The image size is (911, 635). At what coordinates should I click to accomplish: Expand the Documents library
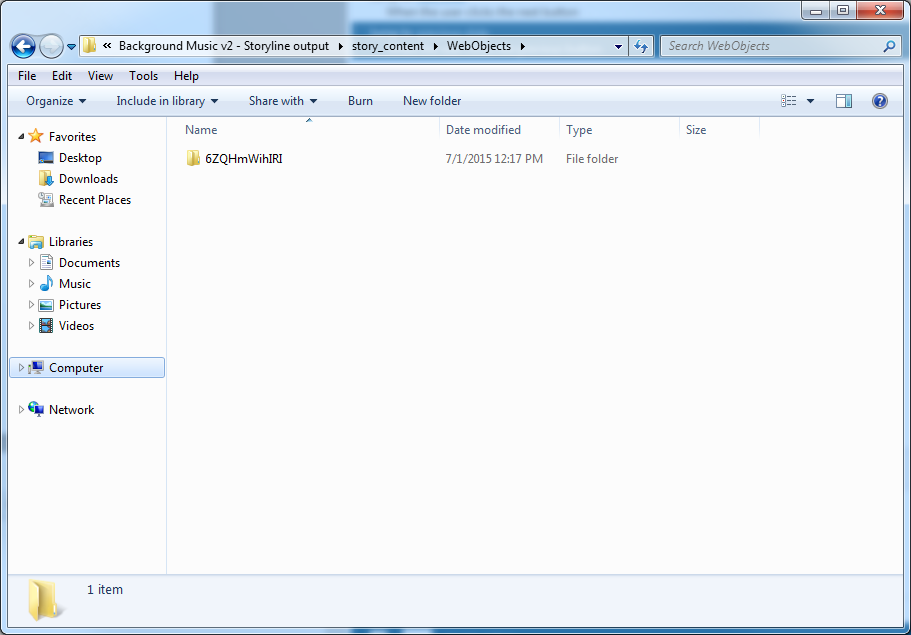[x=31, y=263]
